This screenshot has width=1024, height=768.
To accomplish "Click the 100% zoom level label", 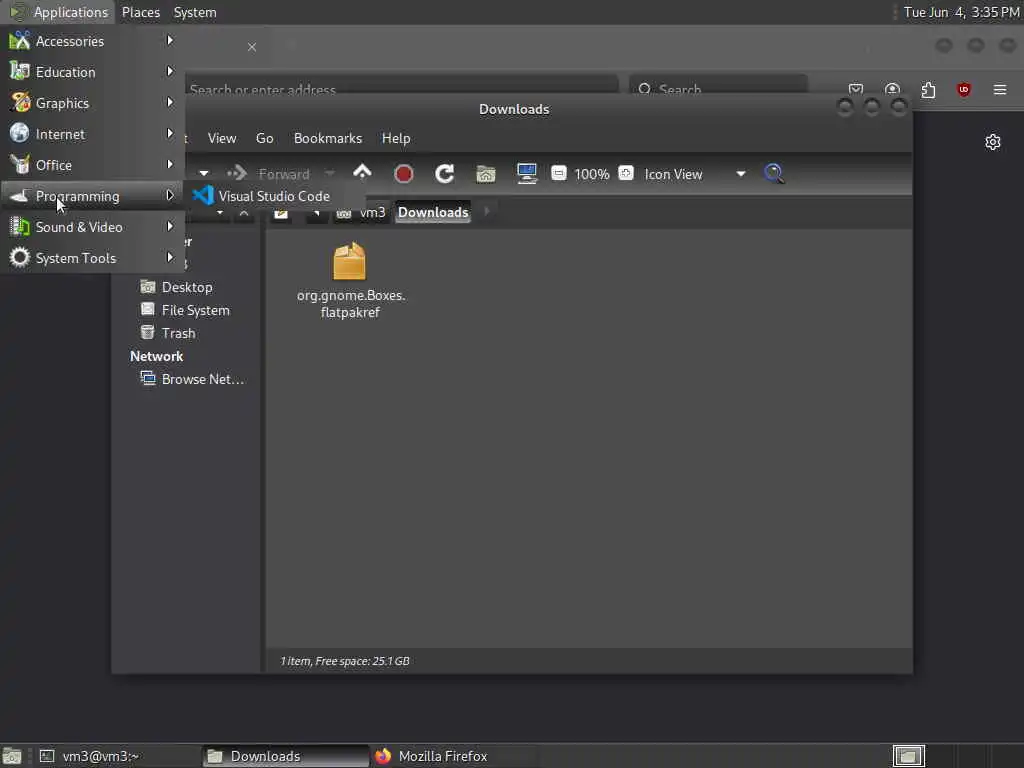I will click(x=592, y=174).
